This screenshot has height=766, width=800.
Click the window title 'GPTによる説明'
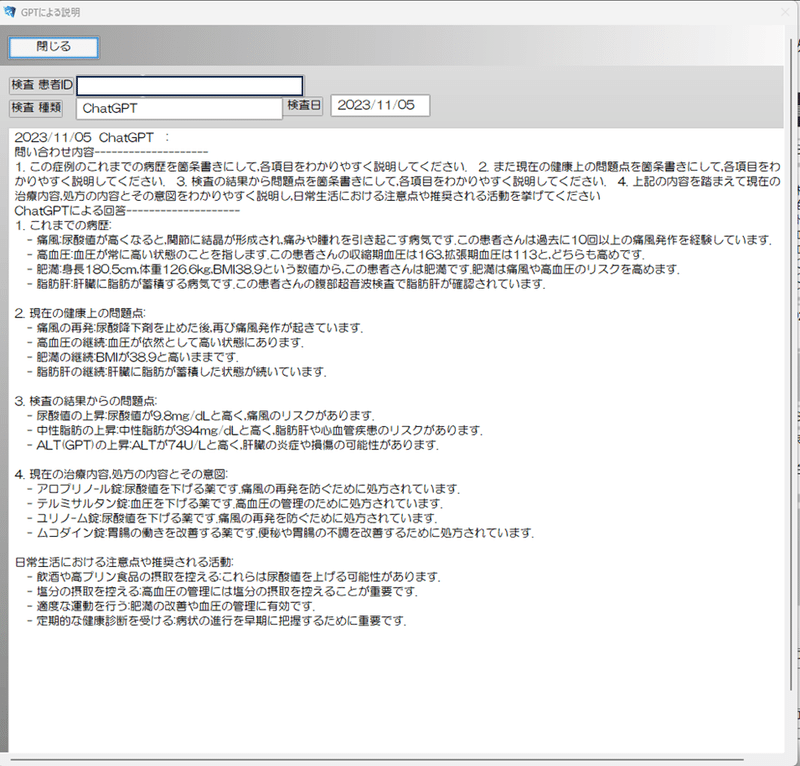51,12
